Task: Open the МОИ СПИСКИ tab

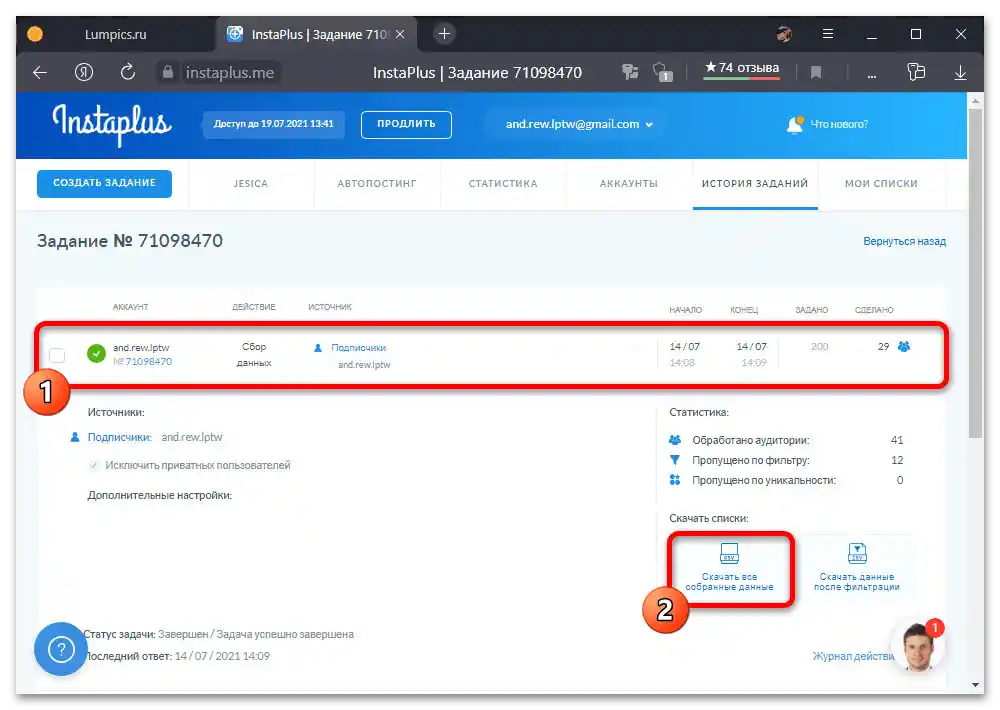Action: 882,183
